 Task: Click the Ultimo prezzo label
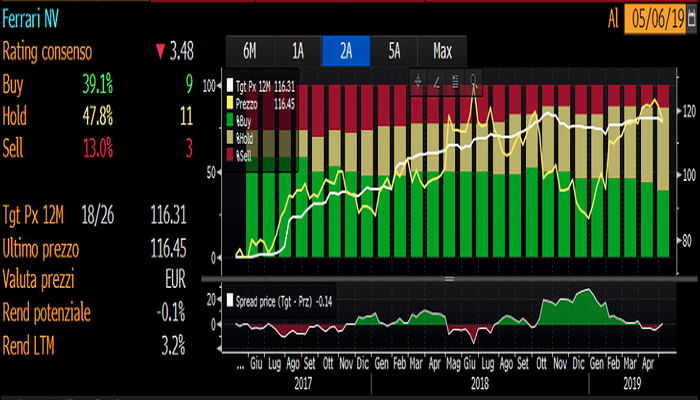coord(41,249)
